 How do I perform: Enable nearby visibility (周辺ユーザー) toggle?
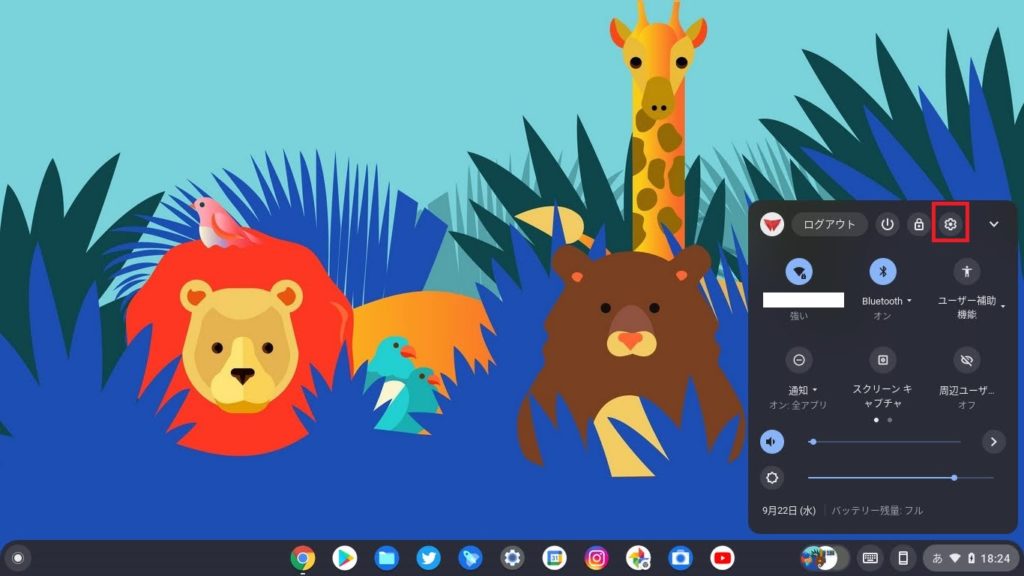click(x=966, y=360)
